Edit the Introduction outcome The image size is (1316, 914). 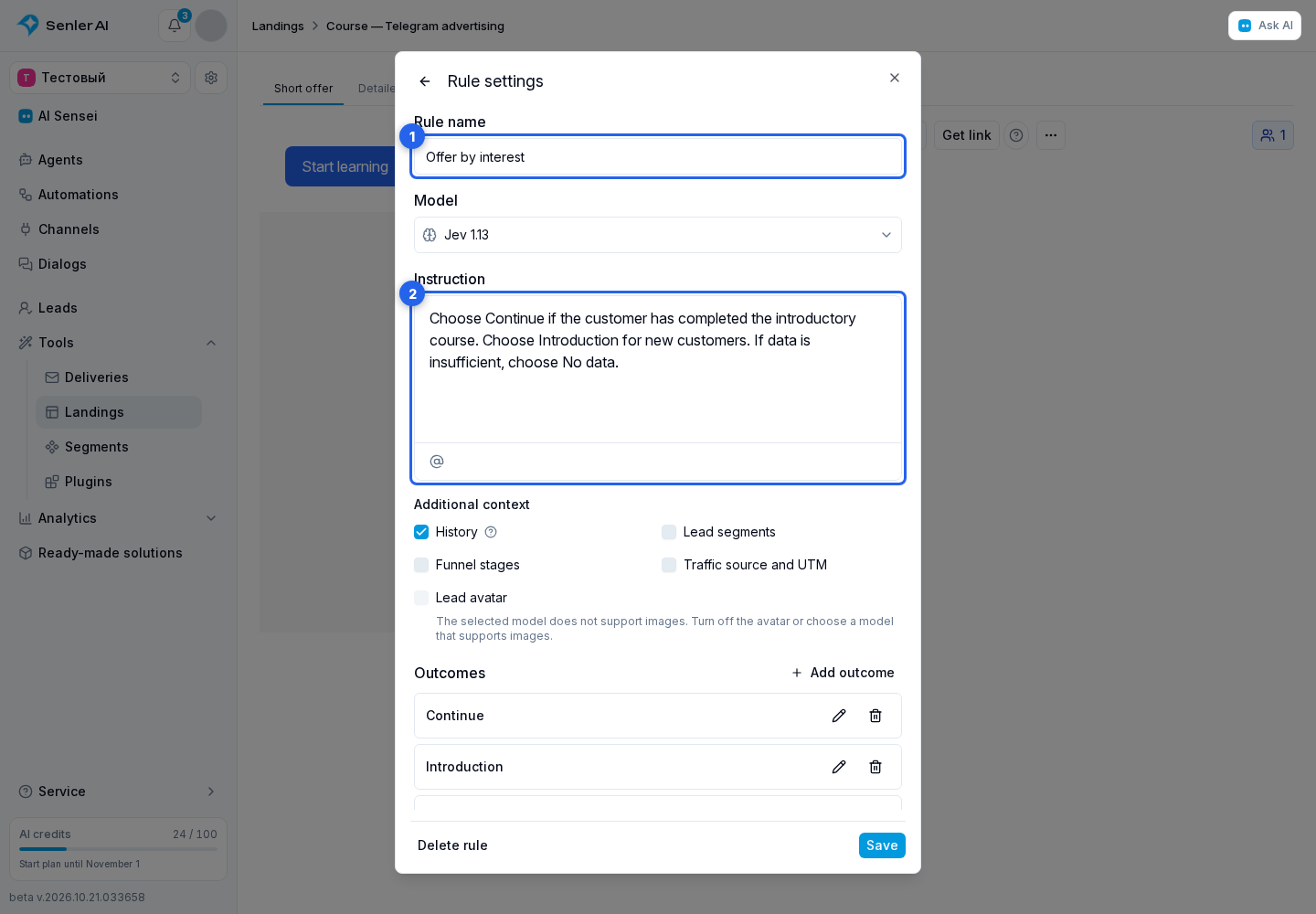(839, 767)
